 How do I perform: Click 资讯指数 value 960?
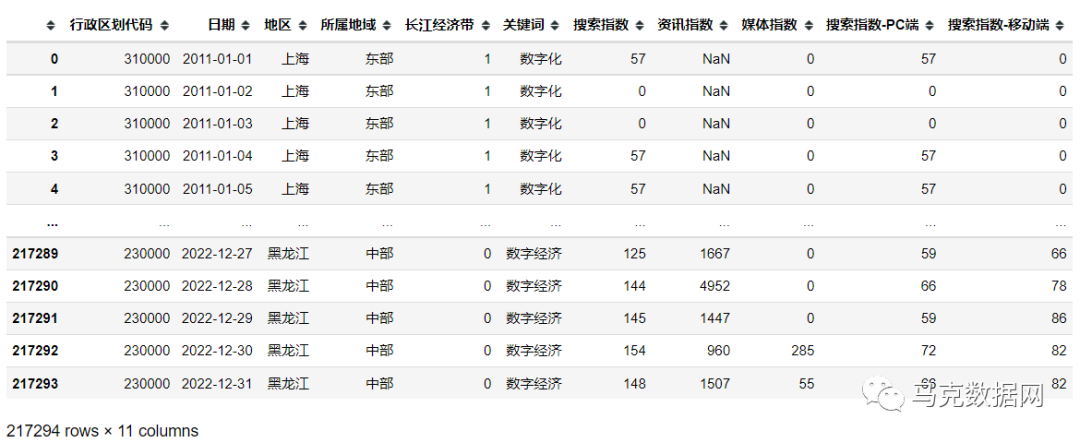pos(719,351)
